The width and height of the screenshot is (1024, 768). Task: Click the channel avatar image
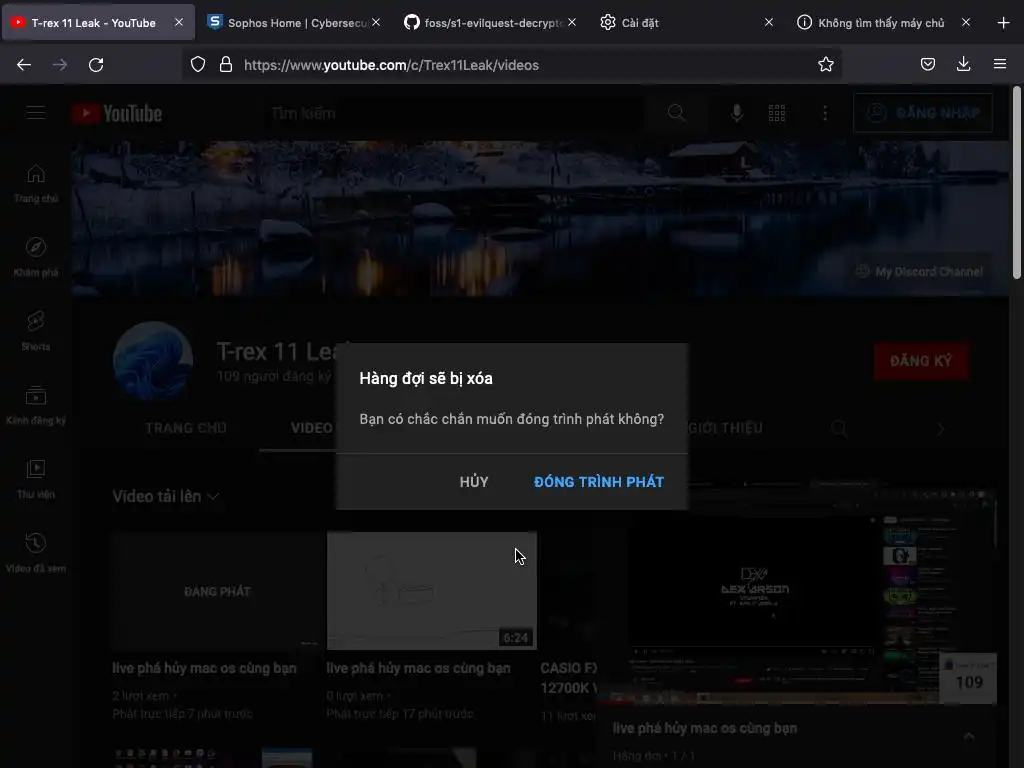[x=153, y=360]
